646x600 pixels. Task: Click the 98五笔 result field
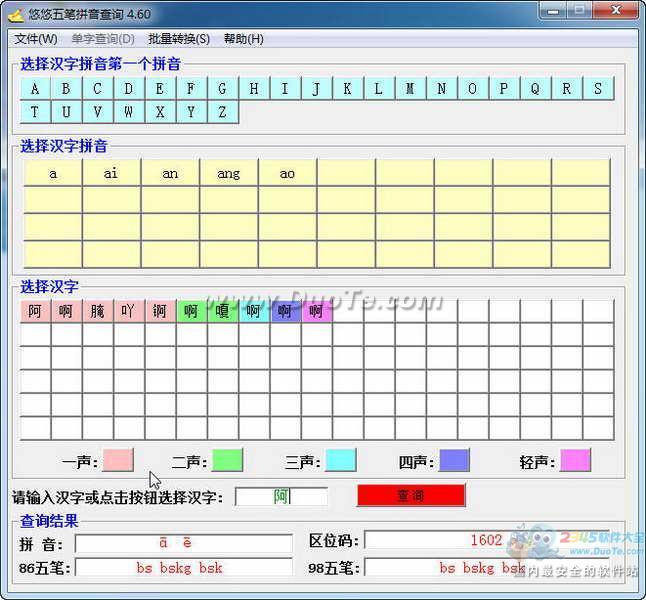487,567
